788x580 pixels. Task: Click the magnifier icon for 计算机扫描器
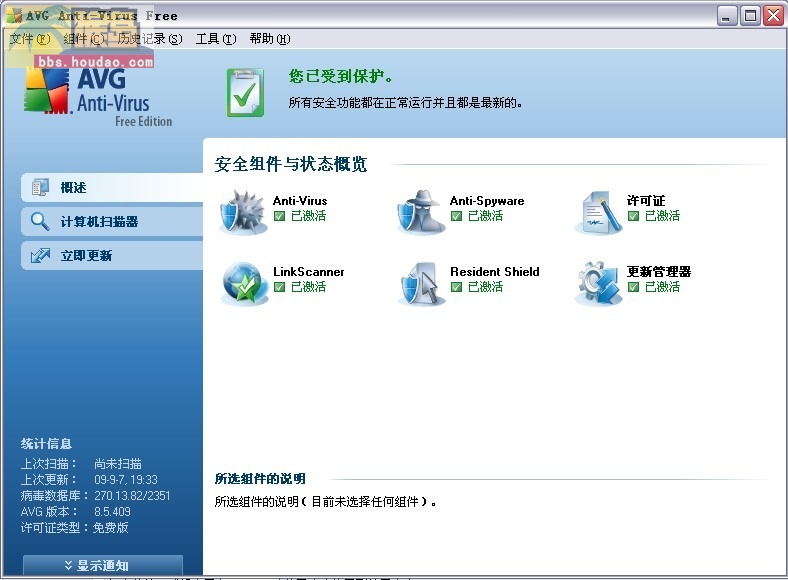click(x=40, y=221)
